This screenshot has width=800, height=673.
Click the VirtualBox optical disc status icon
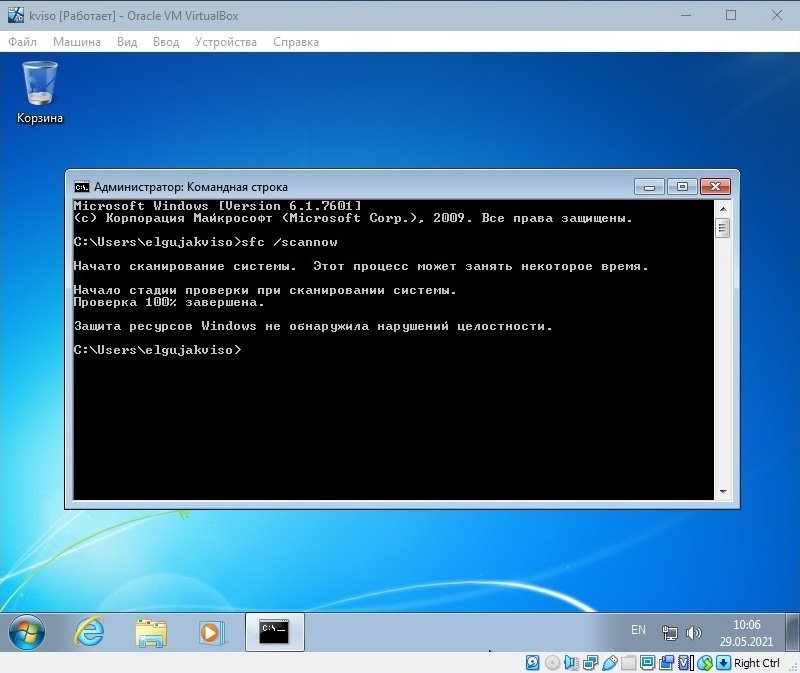pyautogui.click(x=552, y=663)
